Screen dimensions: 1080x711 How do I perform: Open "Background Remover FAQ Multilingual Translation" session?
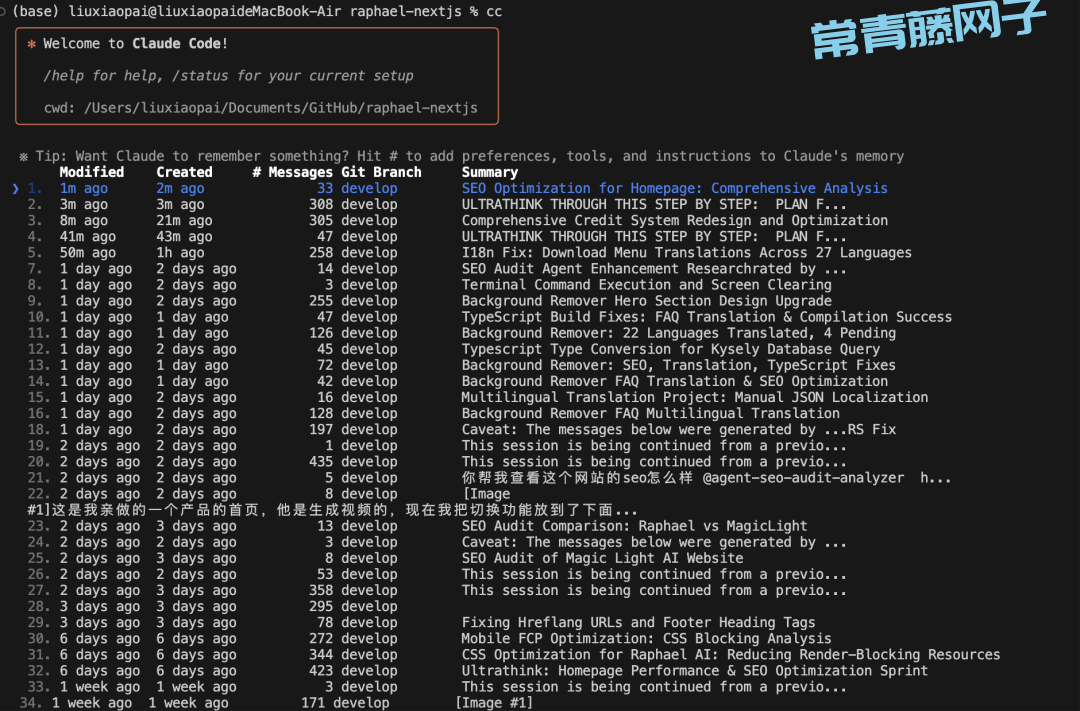(x=433, y=413)
